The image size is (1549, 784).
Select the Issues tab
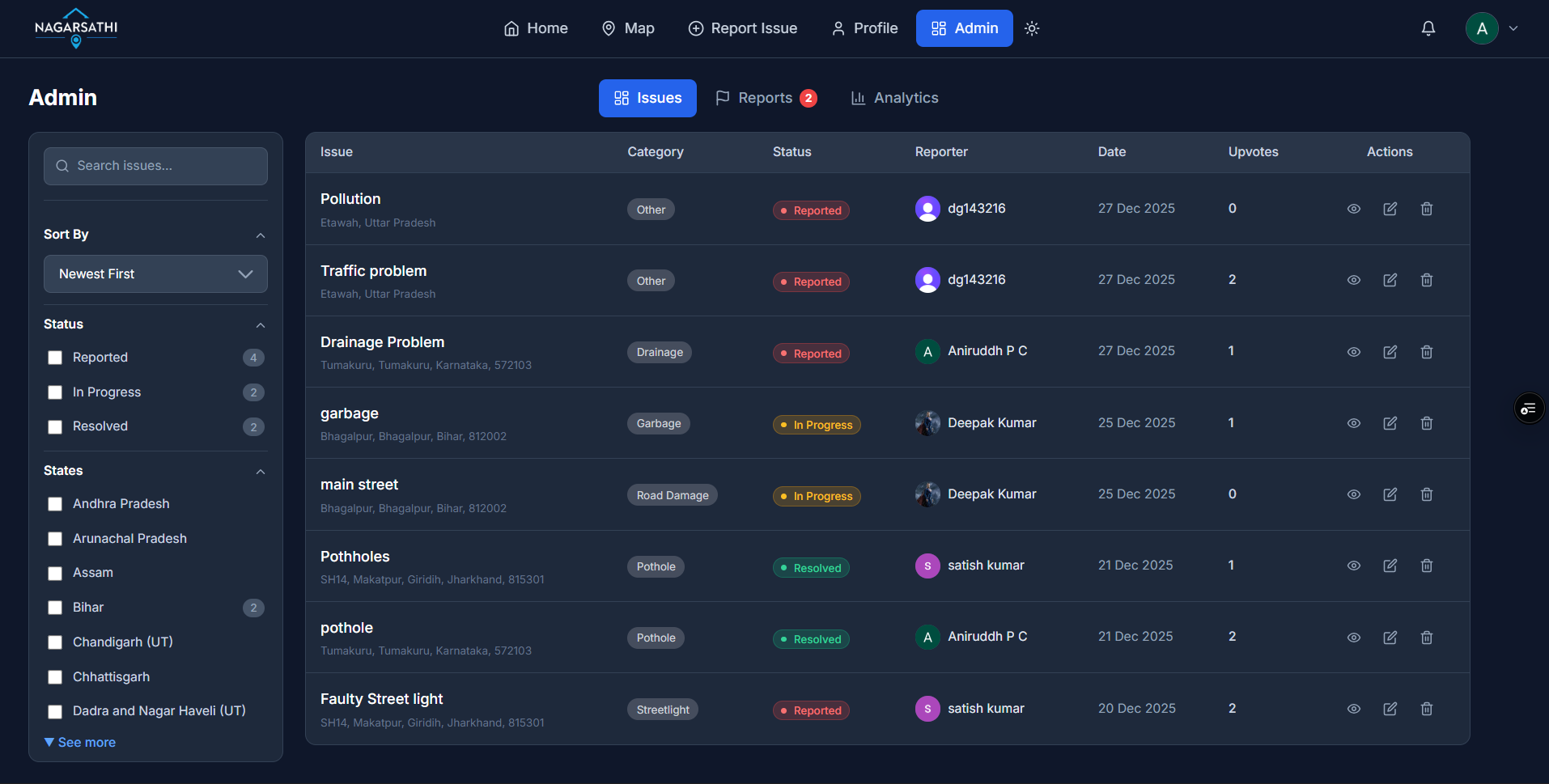click(647, 98)
